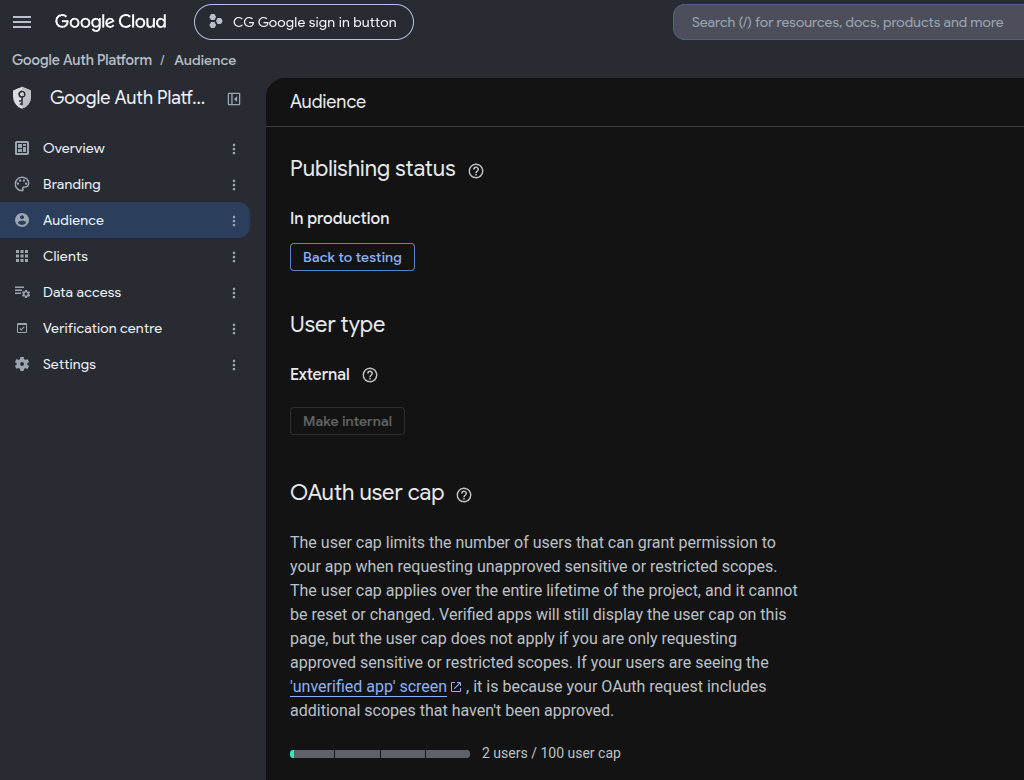Open more options for Audience

tap(234, 221)
